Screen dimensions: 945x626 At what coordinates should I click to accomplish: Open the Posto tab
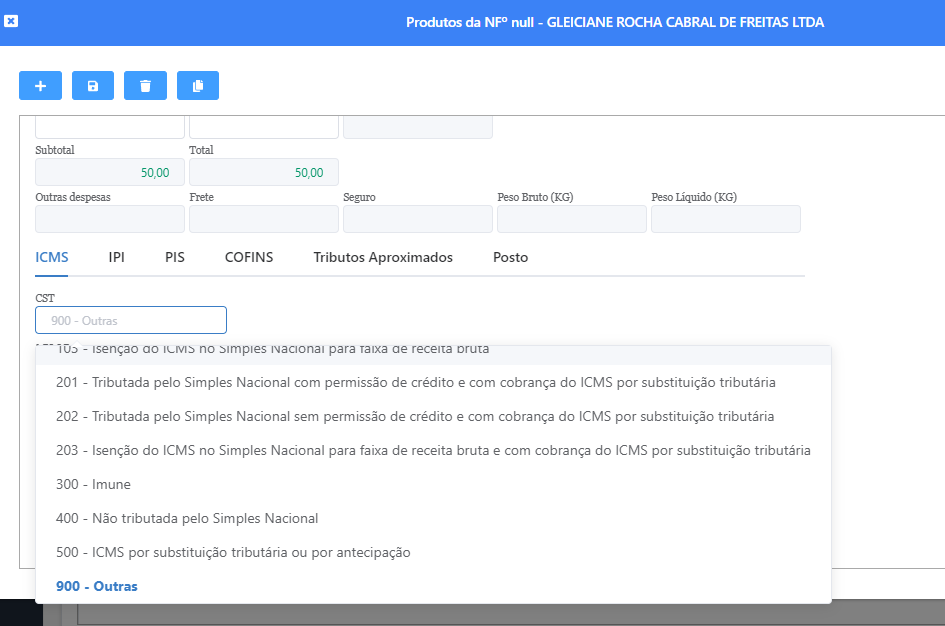(510, 257)
